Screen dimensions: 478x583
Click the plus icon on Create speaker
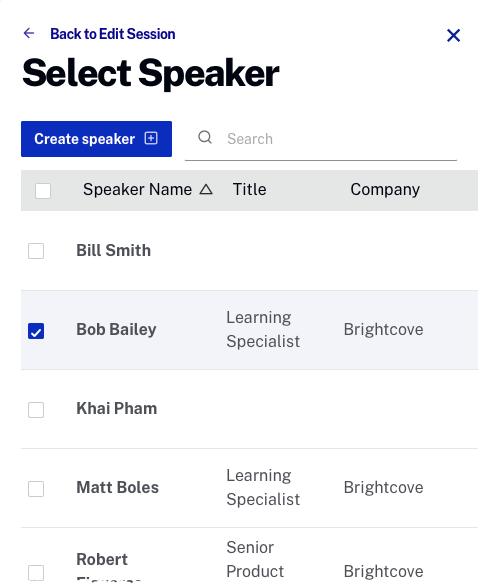point(151,138)
